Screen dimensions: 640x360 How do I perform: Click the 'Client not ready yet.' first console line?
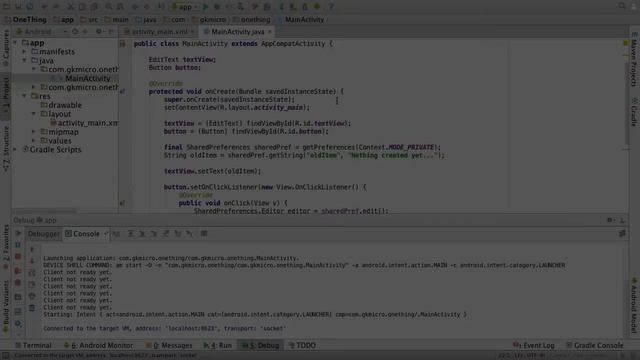click(77, 272)
